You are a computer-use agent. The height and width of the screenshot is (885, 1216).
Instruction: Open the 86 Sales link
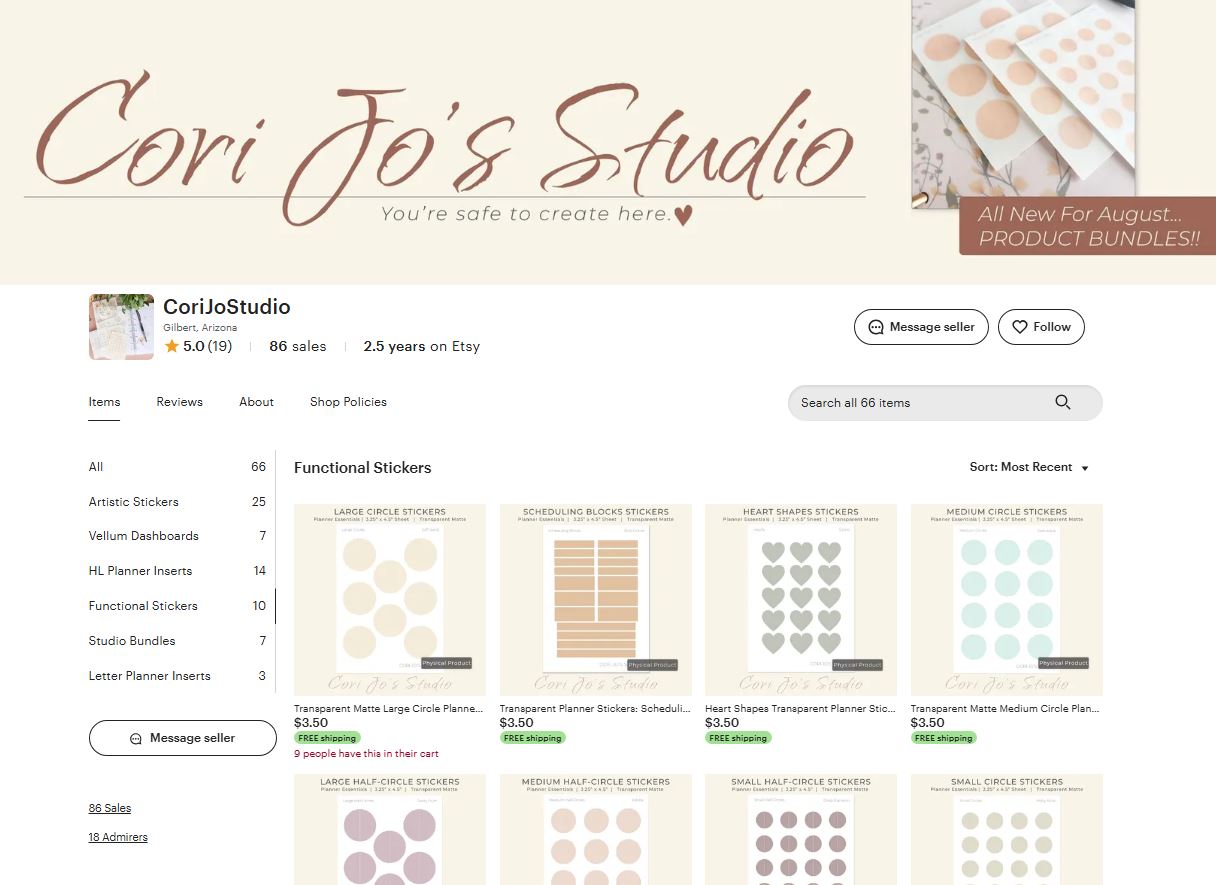tap(110, 808)
